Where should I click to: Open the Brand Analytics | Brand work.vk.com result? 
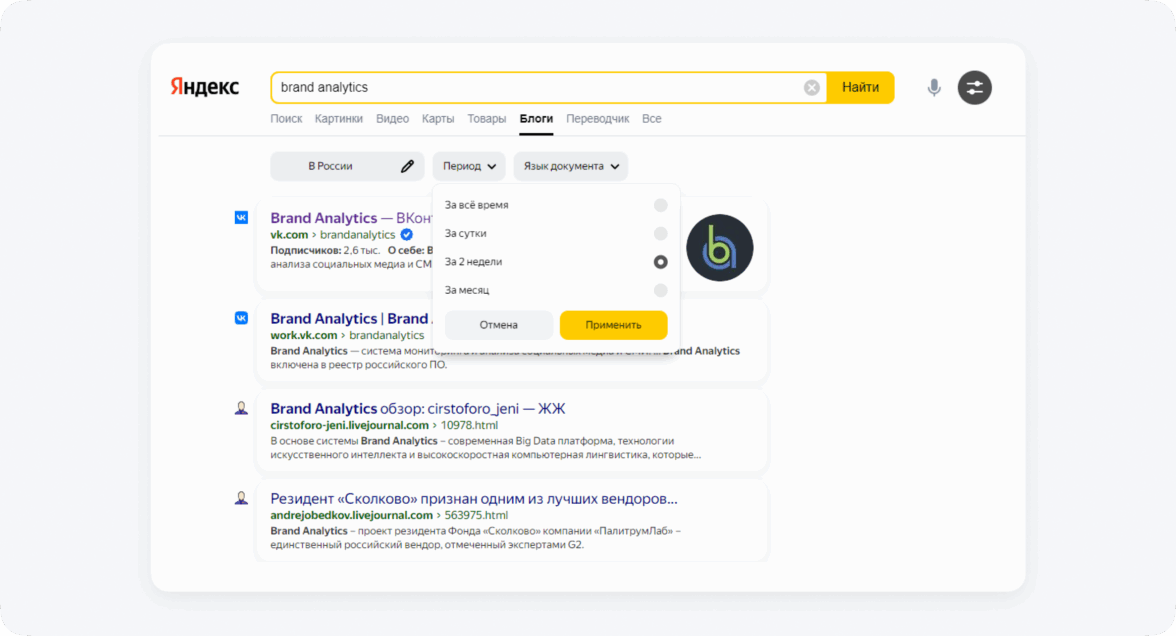tap(351, 318)
